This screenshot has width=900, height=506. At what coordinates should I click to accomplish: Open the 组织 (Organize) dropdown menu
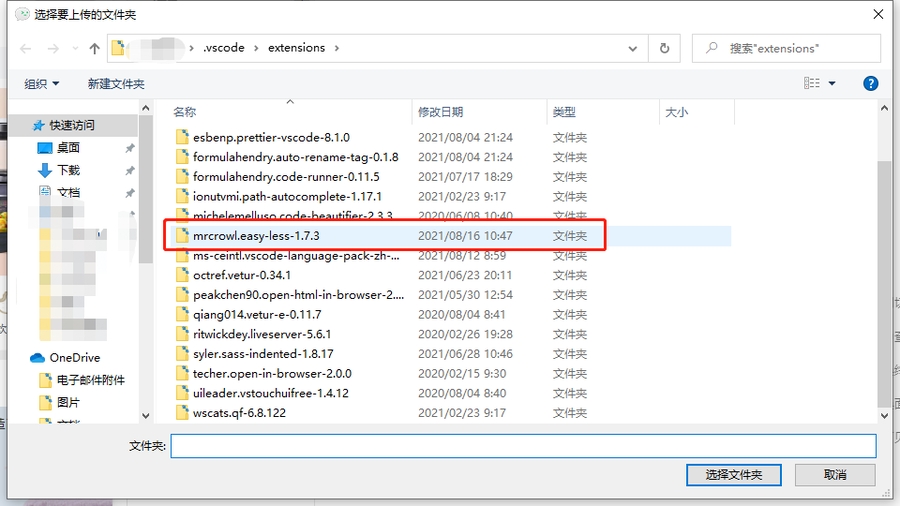42,84
